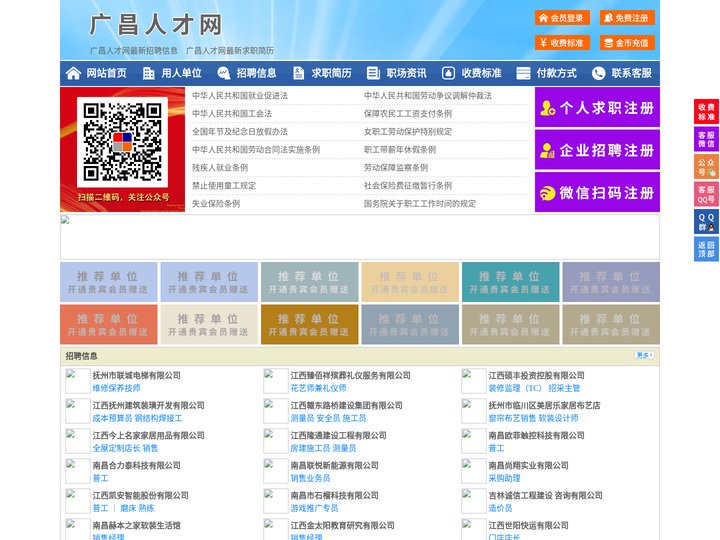This screenshot has width=720, height=540.
Task: Select 求职简历 in the navigation bar
Action: point(332,73)
